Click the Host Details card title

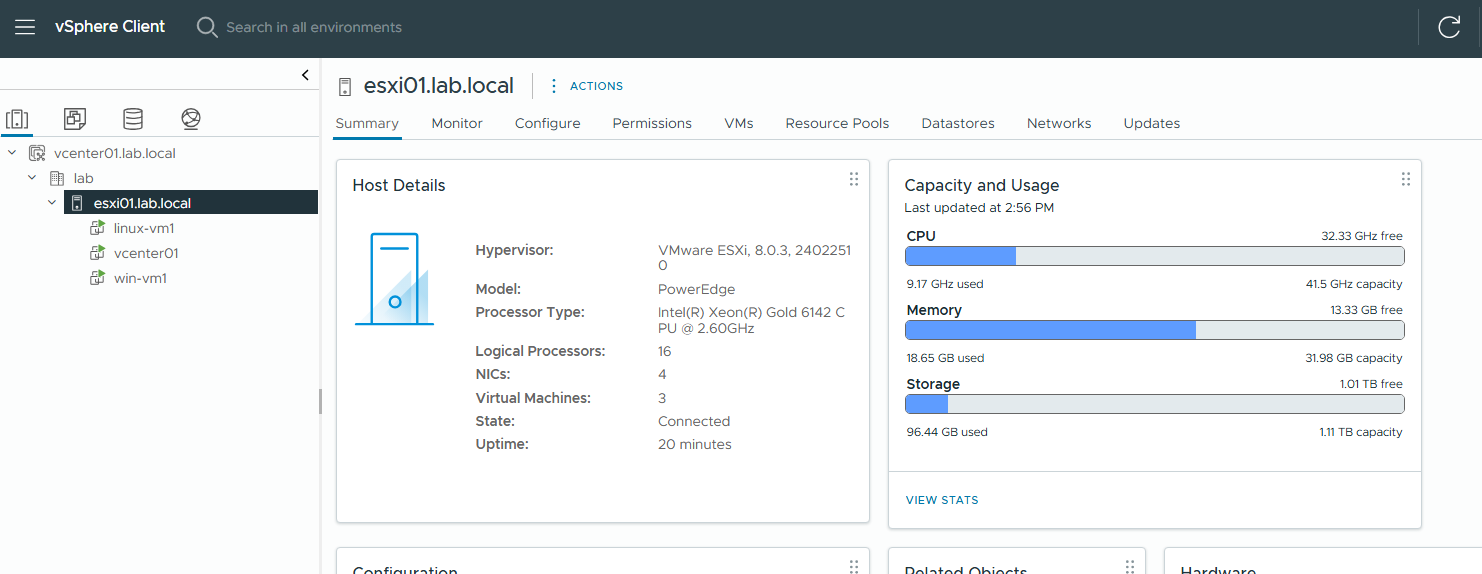click(x=399, y=185)
